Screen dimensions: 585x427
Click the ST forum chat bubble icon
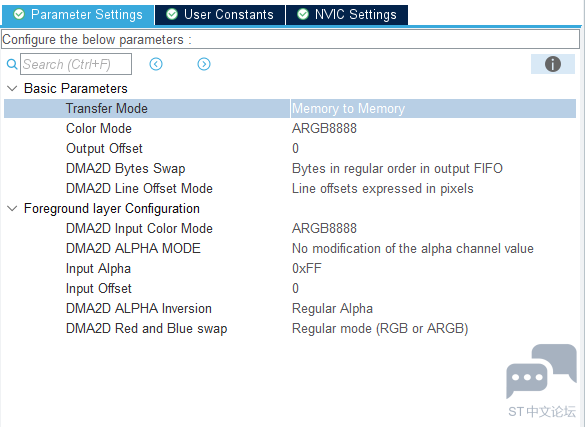click(541, 371)
